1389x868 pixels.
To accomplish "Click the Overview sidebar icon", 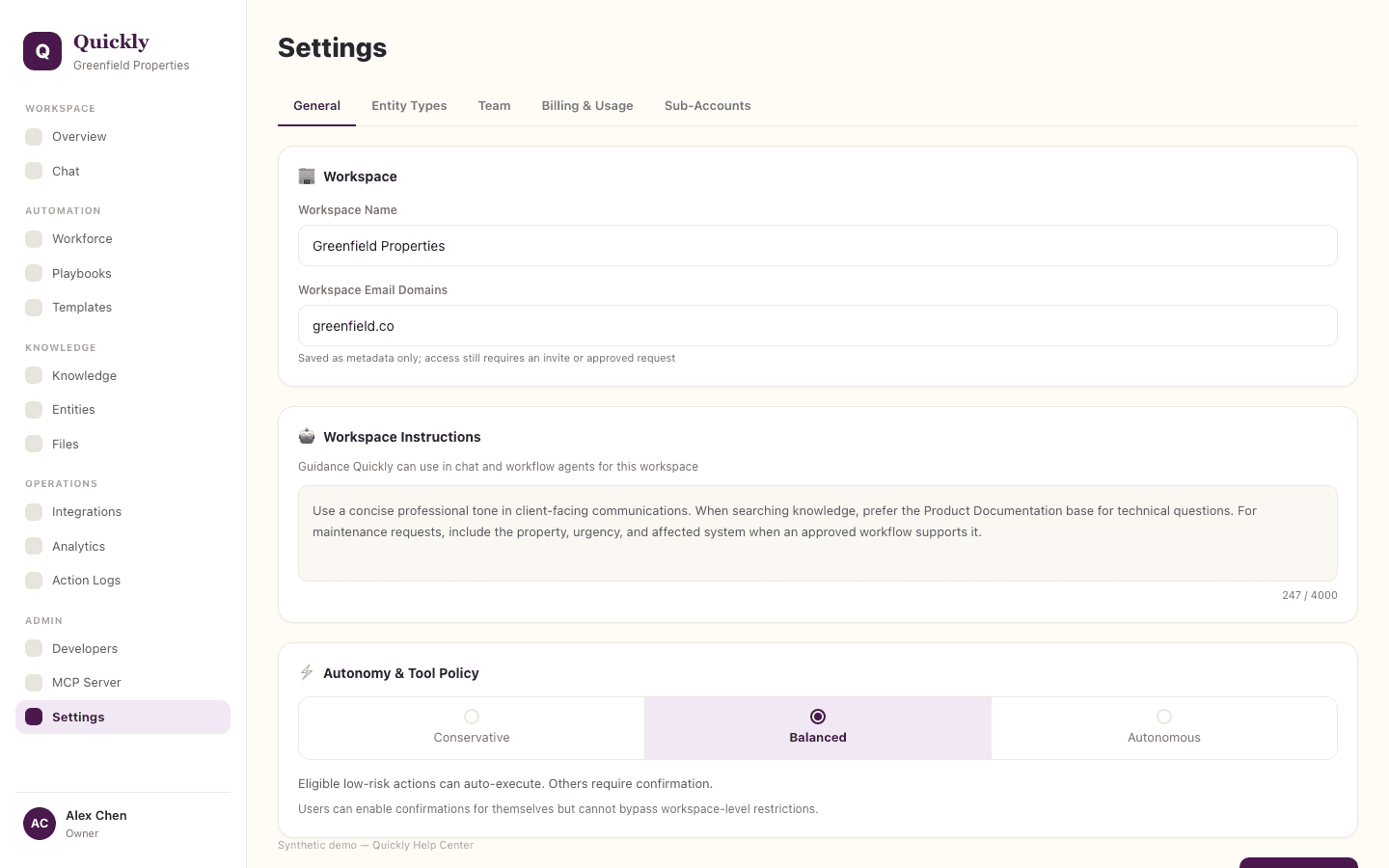I will click(x=34, y=137).
